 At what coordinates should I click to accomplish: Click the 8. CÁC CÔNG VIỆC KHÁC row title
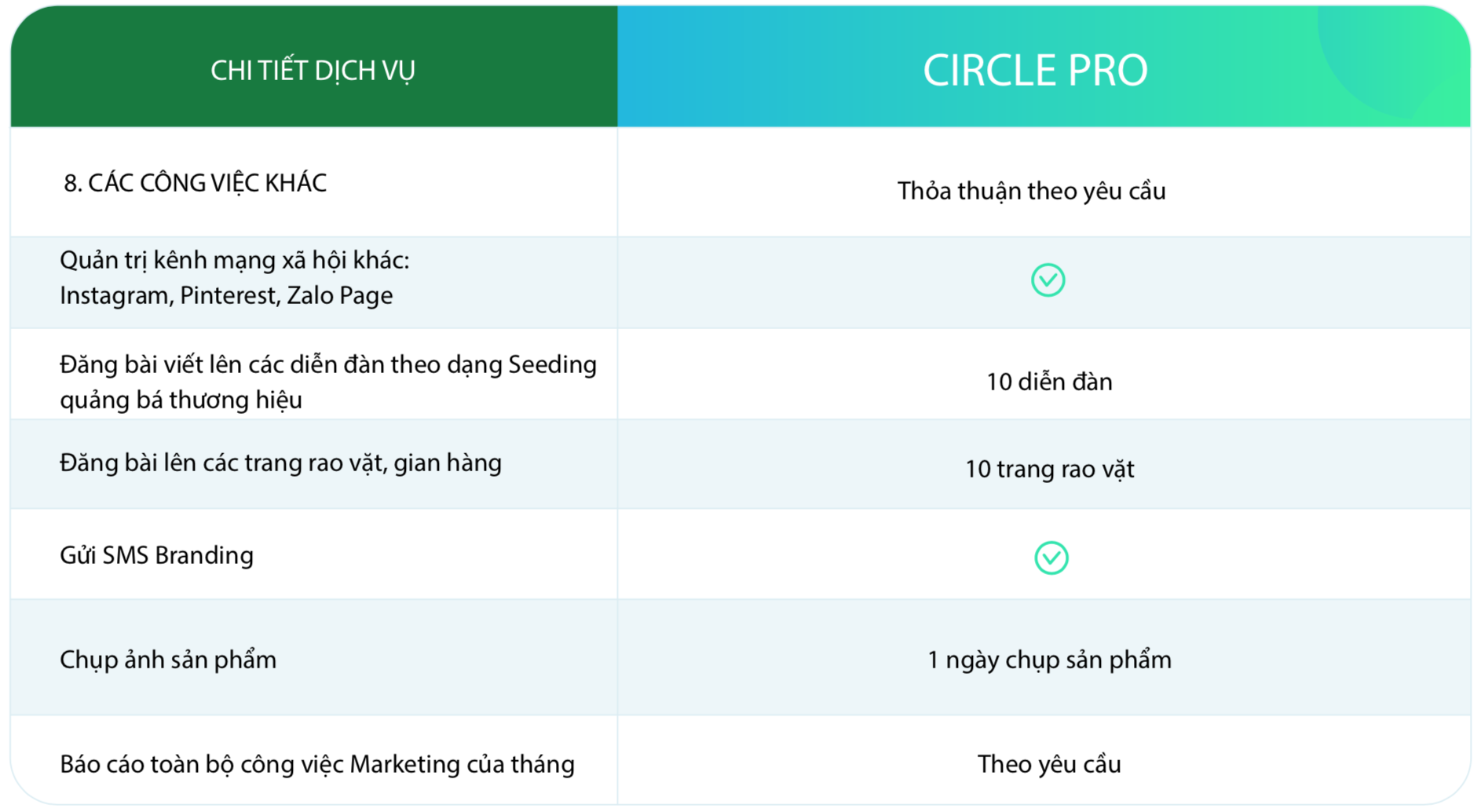point(195,183)
